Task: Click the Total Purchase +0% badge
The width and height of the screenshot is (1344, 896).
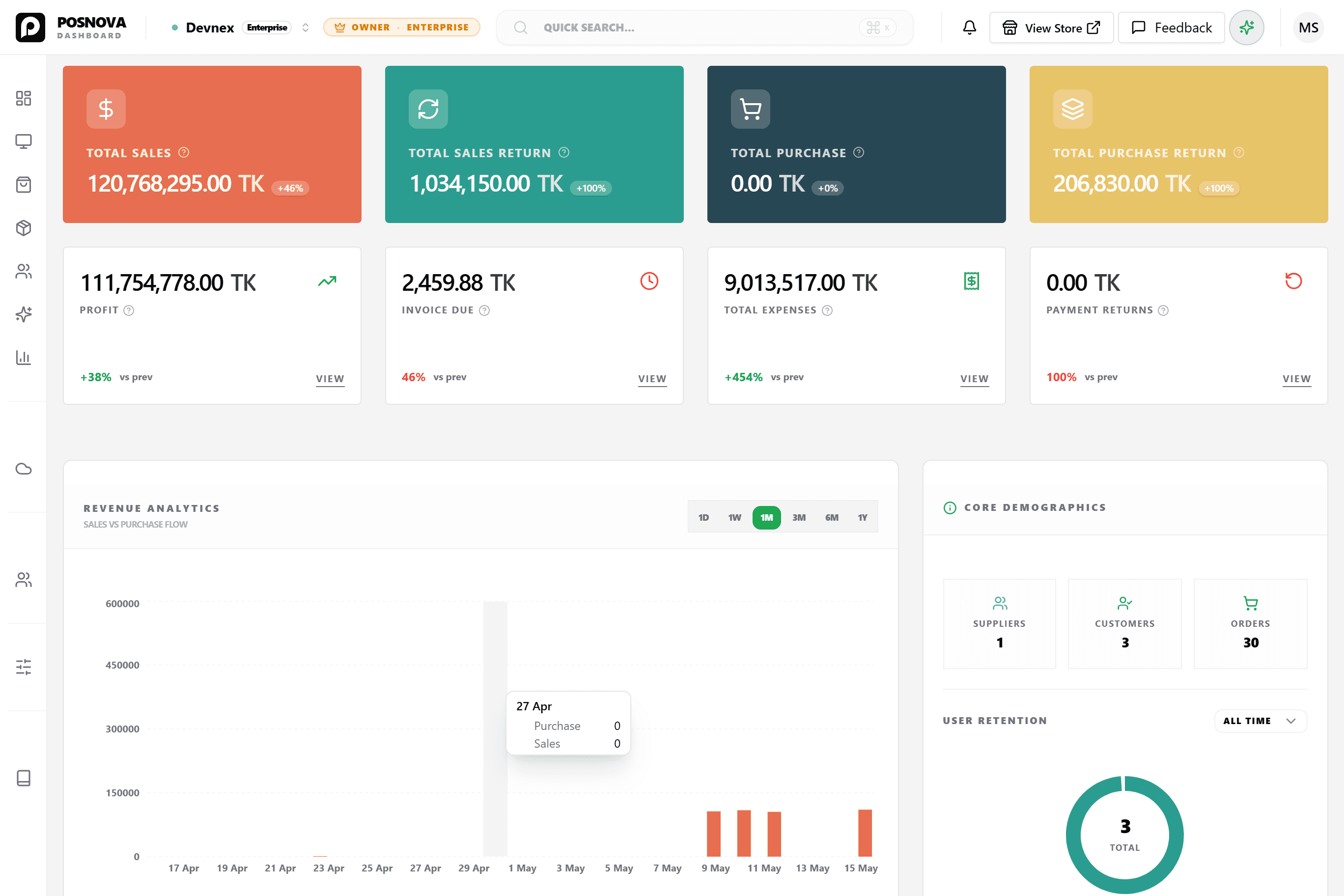Action: coord(828,188)
